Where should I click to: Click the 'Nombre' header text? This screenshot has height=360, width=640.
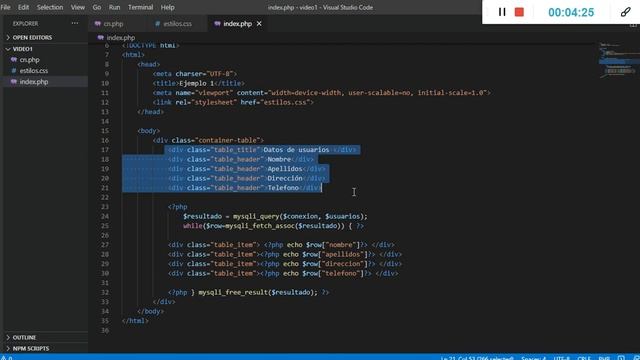pyautogui.click(x=279, y=159)
